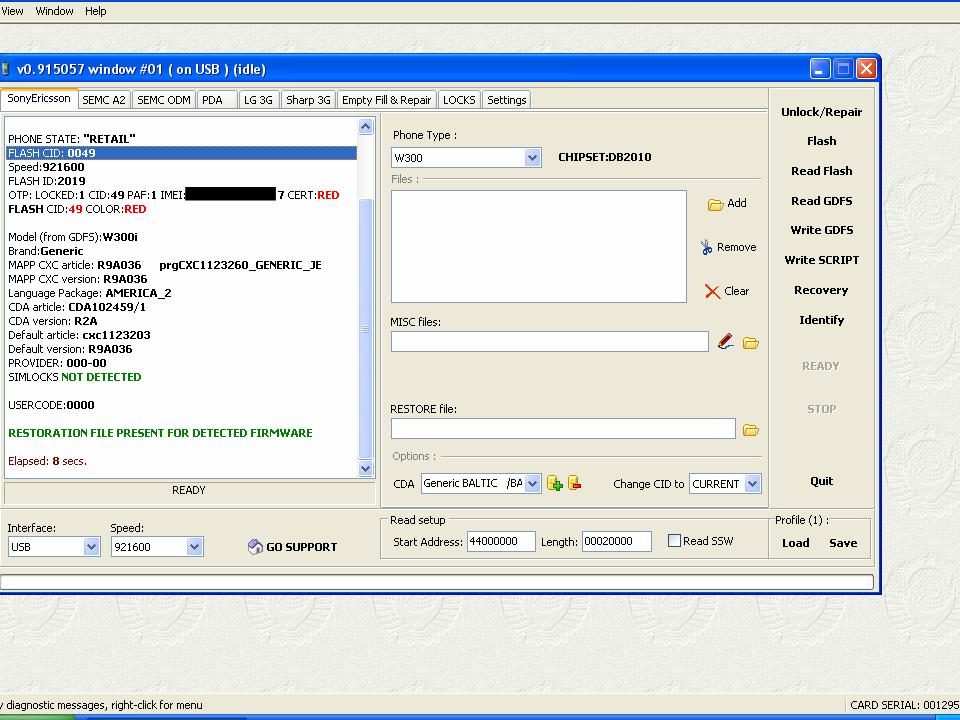Switch to the SEMC A2 tab
This screenshot has height=720, width=960.
click(103, 100)
